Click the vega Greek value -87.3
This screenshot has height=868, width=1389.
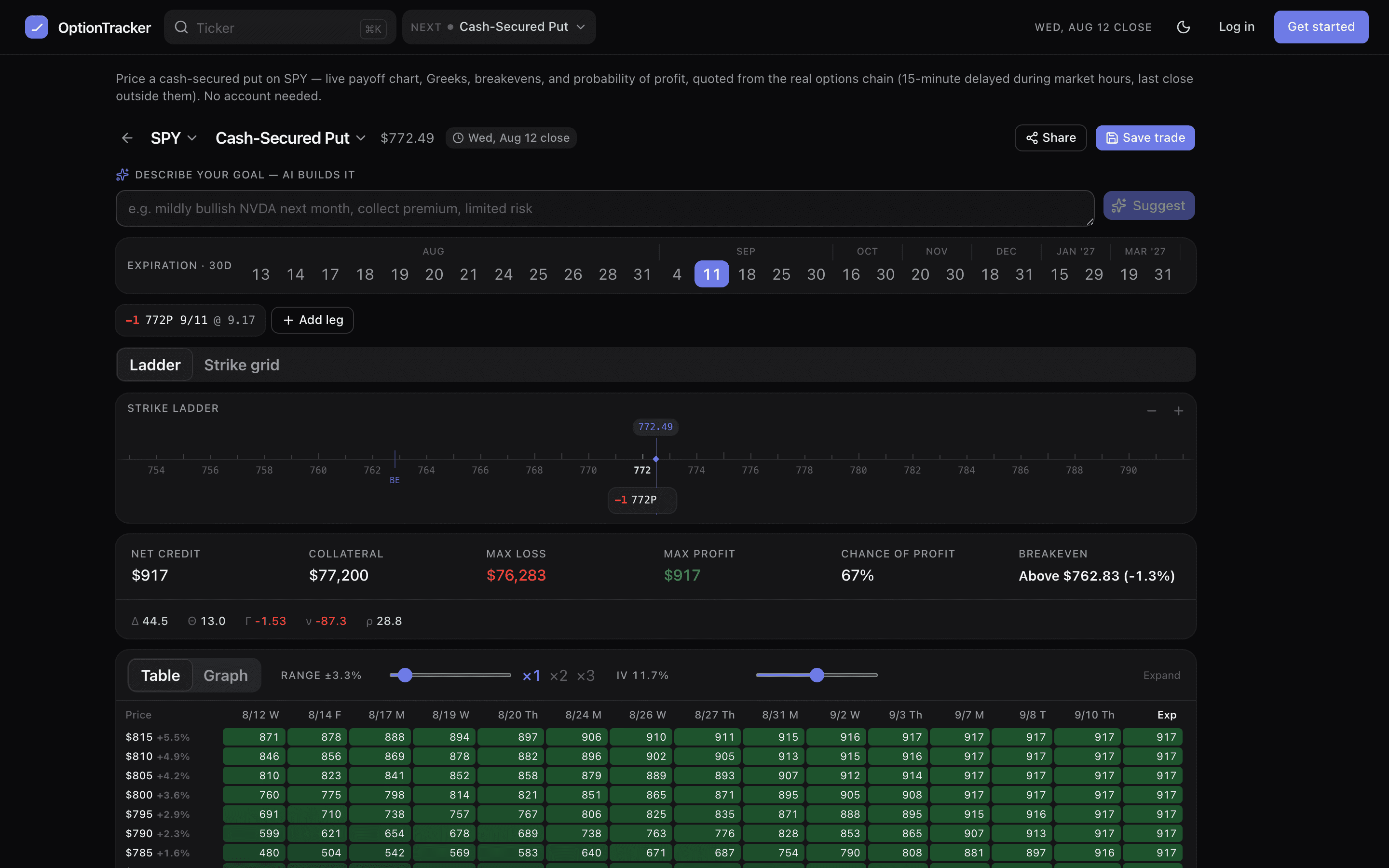[x=331, y=621]
